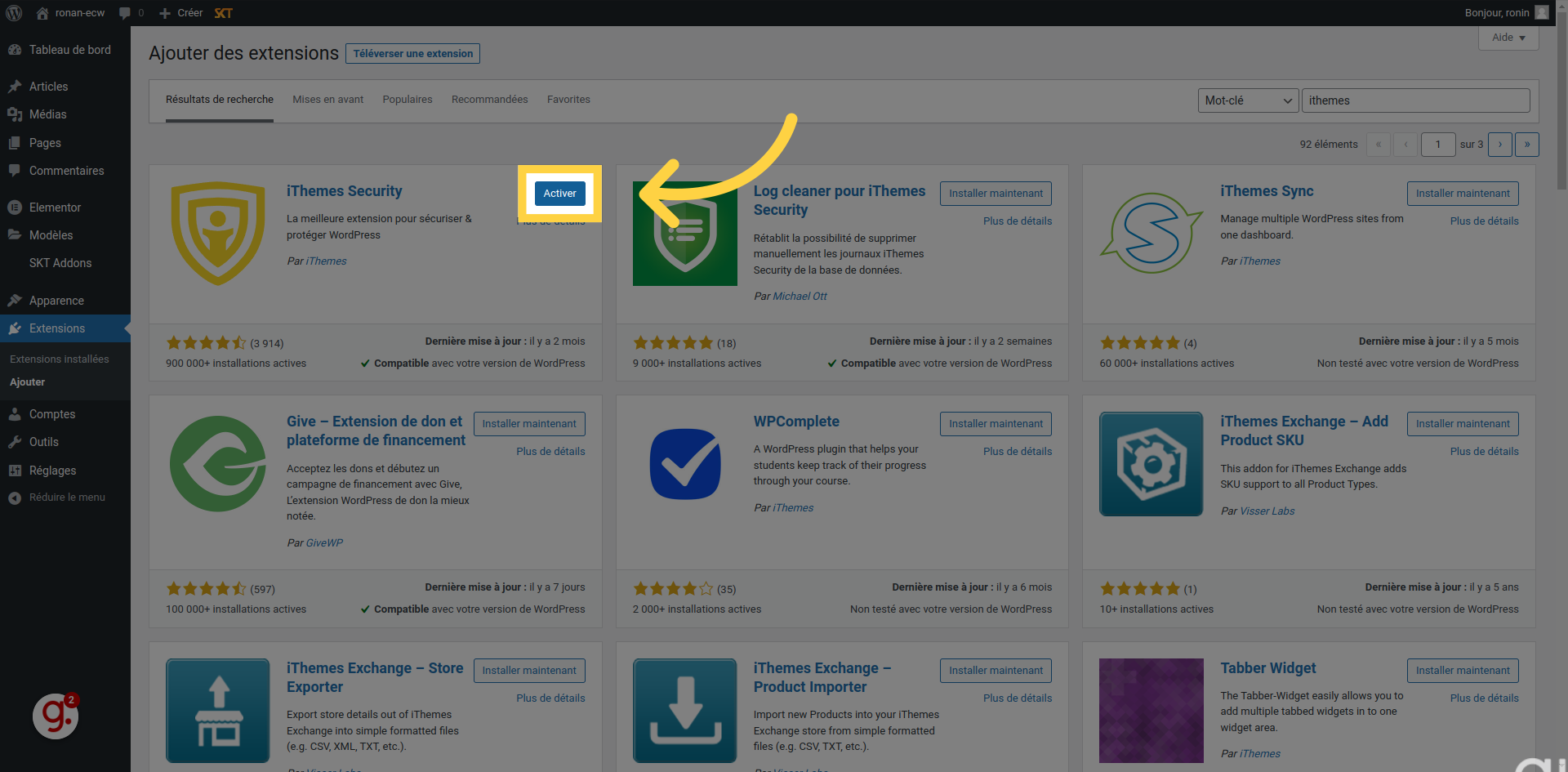Open author link GiveWP
This screenshot has height=772, width=1568.
tap(324, 543)
